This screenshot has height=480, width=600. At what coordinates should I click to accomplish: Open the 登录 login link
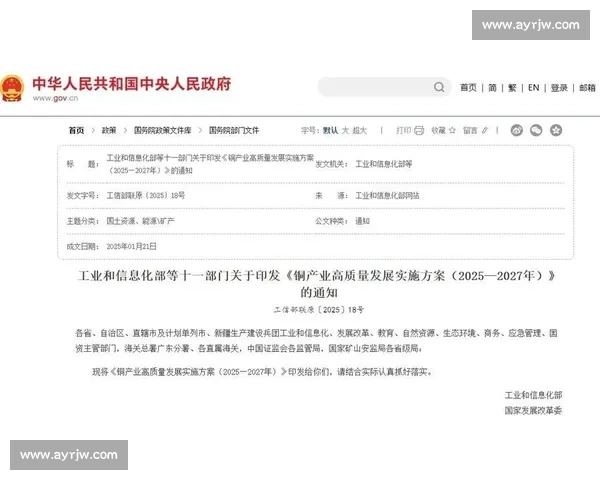(x=559, y=88)
